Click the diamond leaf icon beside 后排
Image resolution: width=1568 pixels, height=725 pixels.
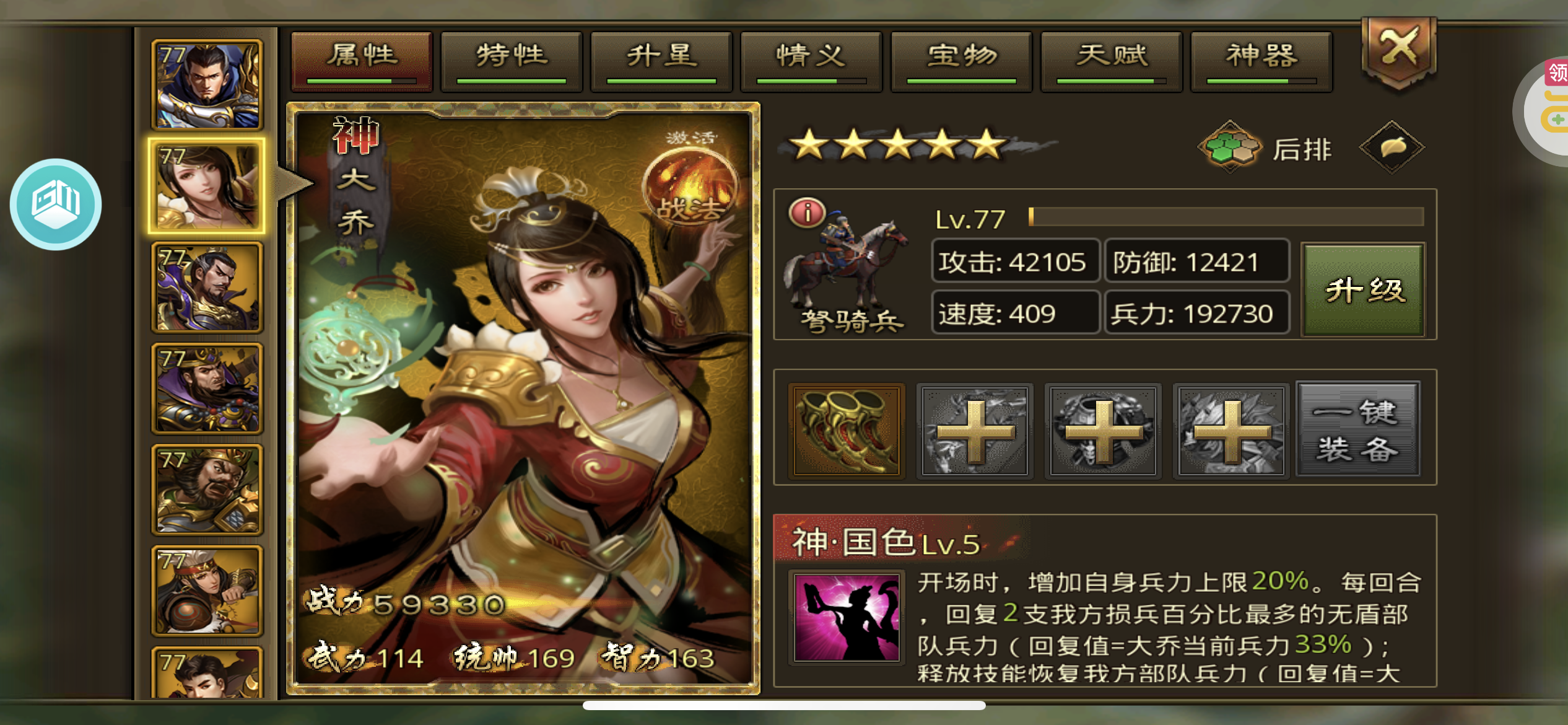point(1392,147)
